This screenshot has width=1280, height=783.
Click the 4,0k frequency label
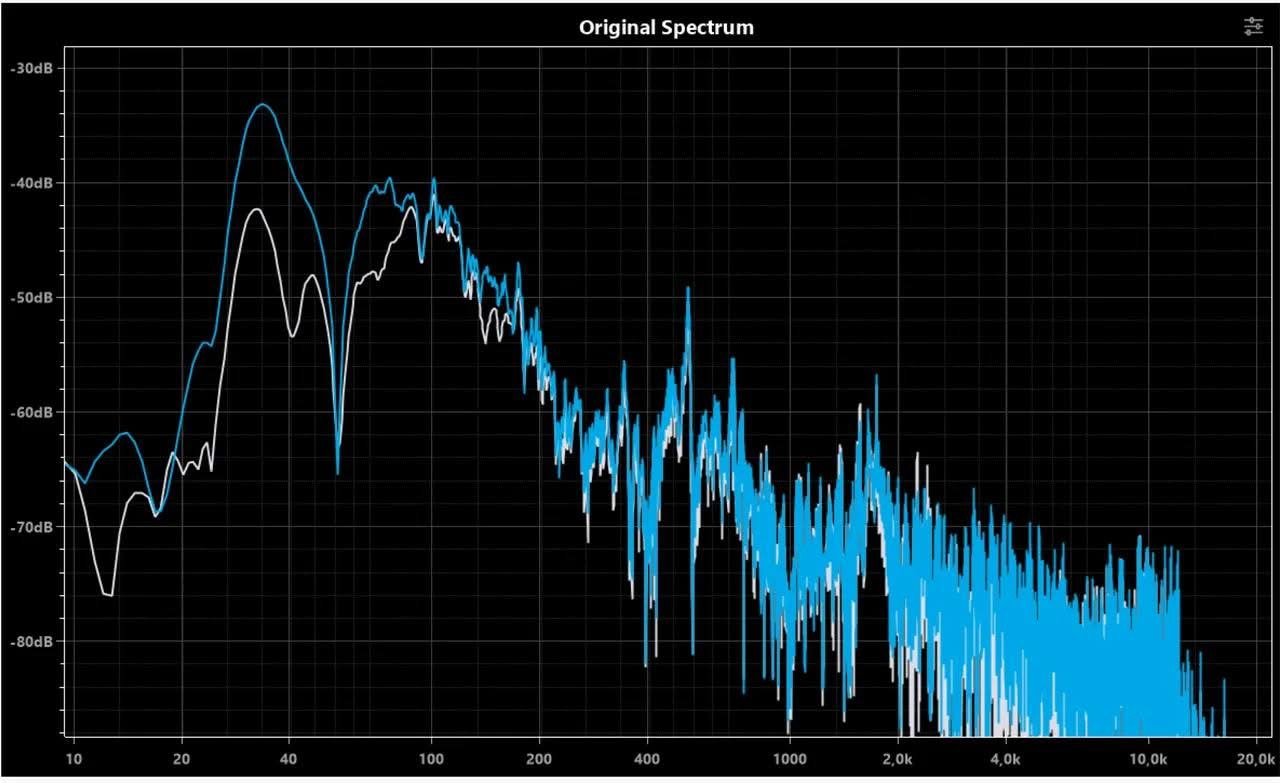tap(1005, 757)
